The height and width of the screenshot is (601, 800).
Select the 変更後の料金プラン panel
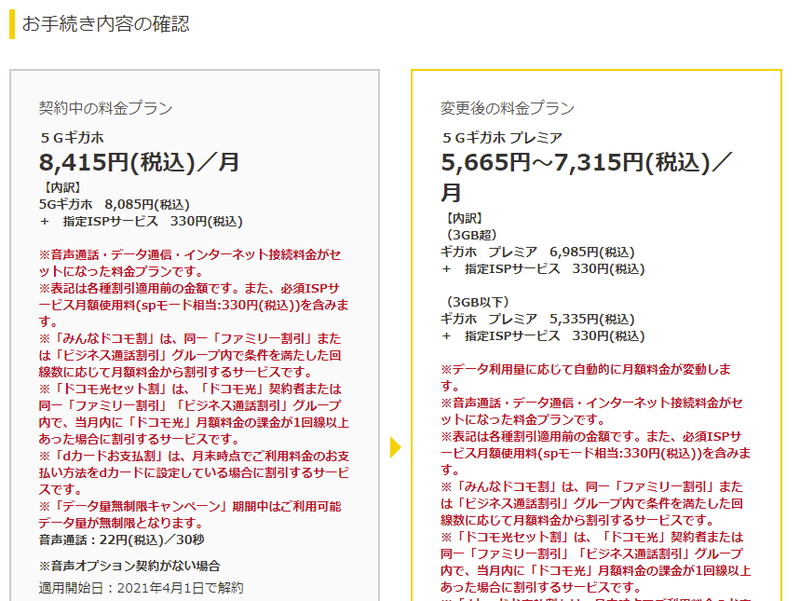(x=600, y=300)
